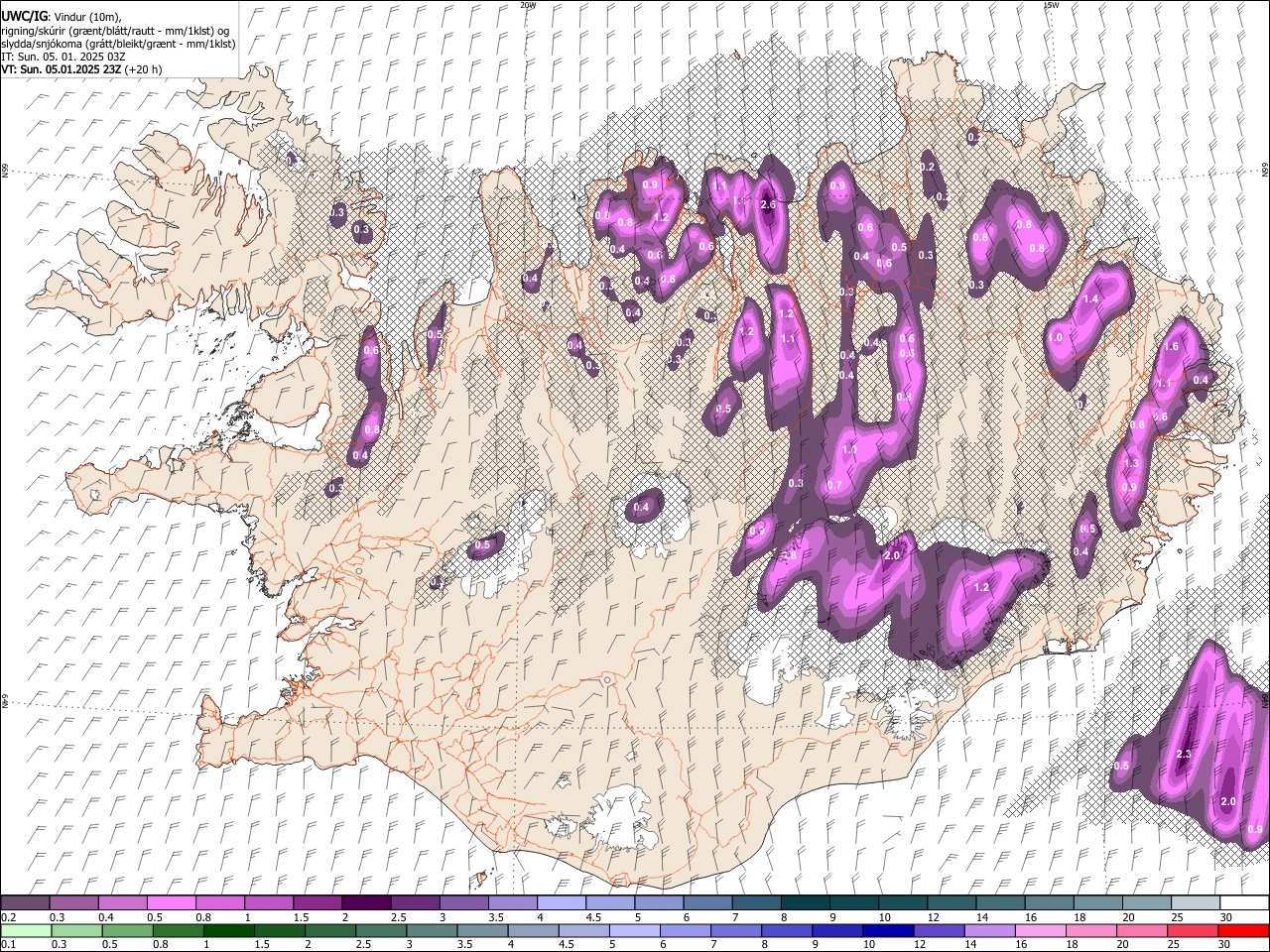Click the dark green lower legend swatch labeled 1
This screenshot has width=1270, height=952.
[228, 930]
